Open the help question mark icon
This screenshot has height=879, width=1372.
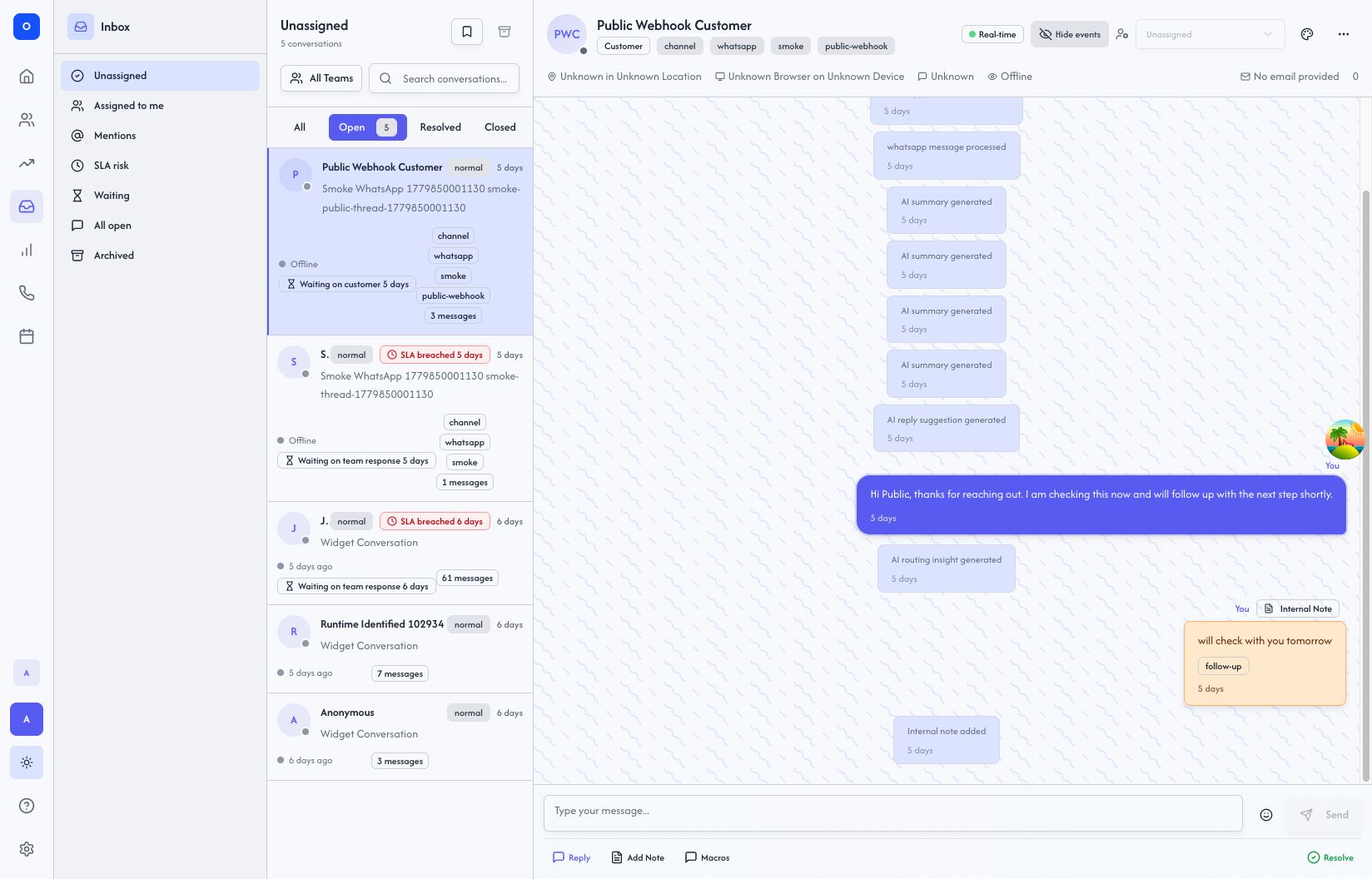click(x=27, y=806)
